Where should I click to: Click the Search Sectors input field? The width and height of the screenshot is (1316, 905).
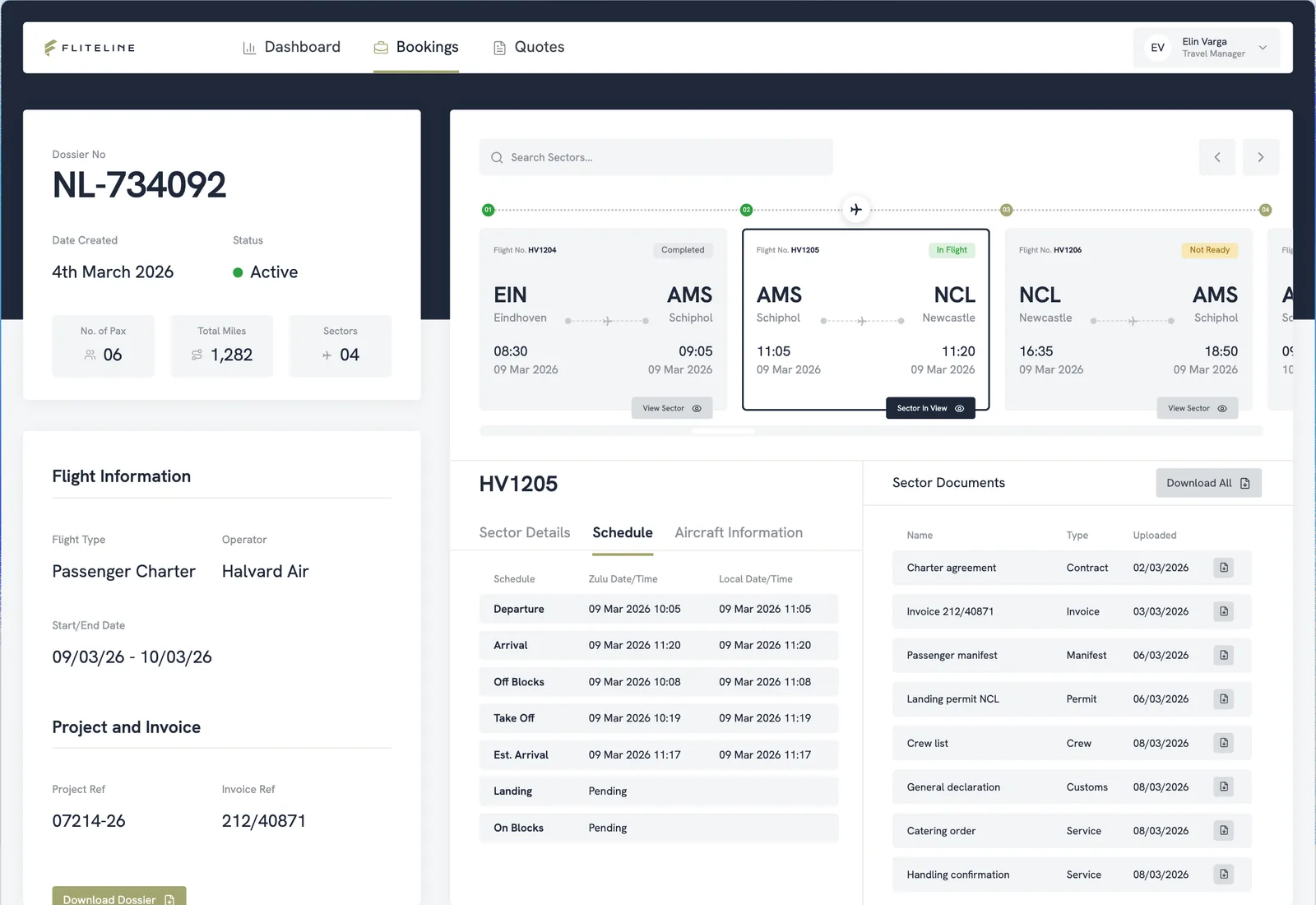tap(656, 157)
